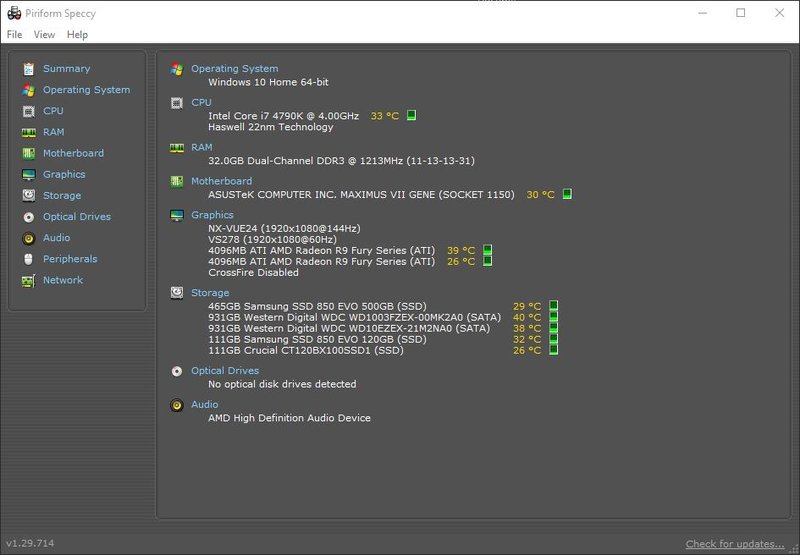
Task: Click the Summary clipboard icon in sidebar
Action: pos(29,68)
